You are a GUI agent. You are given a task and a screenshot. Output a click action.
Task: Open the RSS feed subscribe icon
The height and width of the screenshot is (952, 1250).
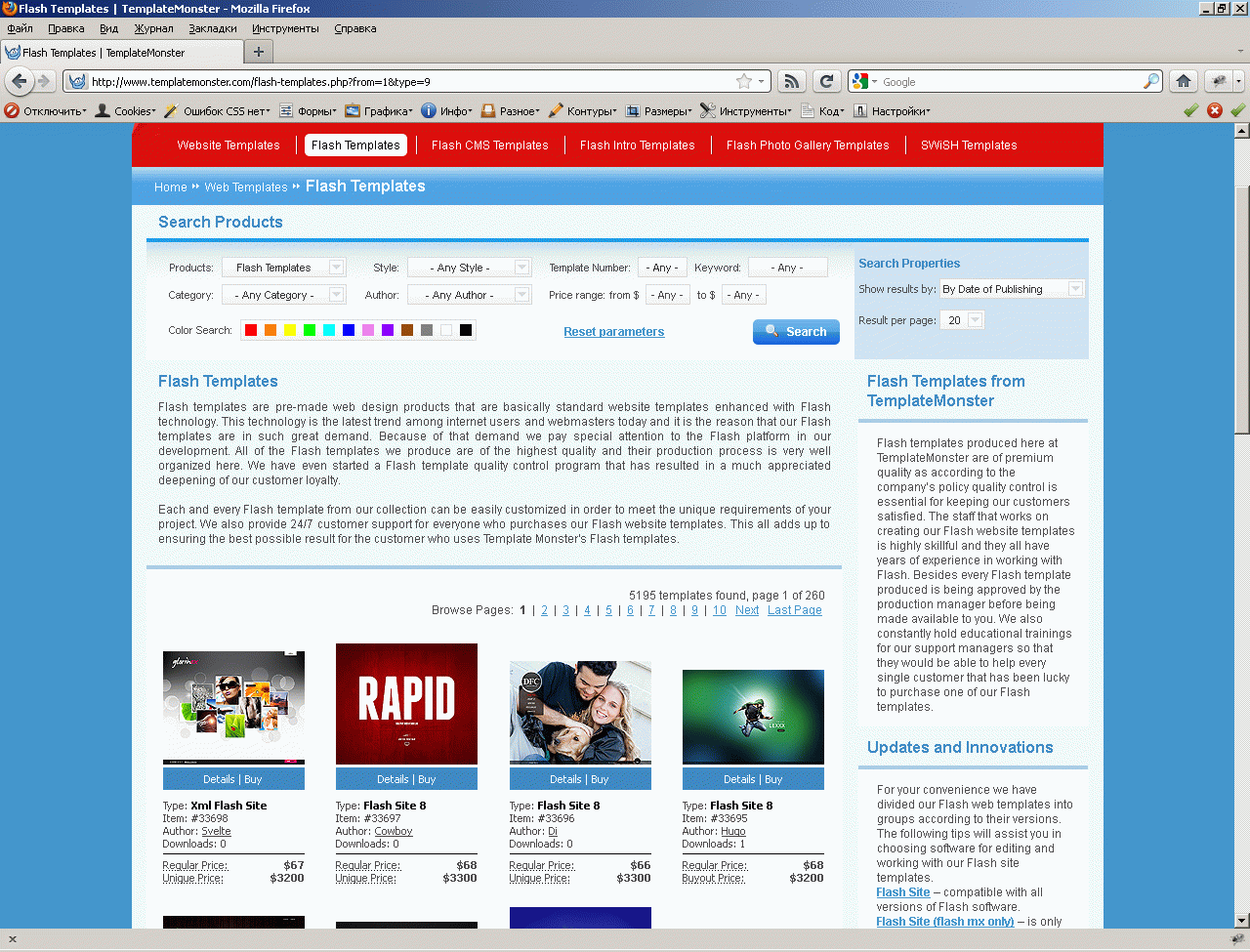click(792, 81)
